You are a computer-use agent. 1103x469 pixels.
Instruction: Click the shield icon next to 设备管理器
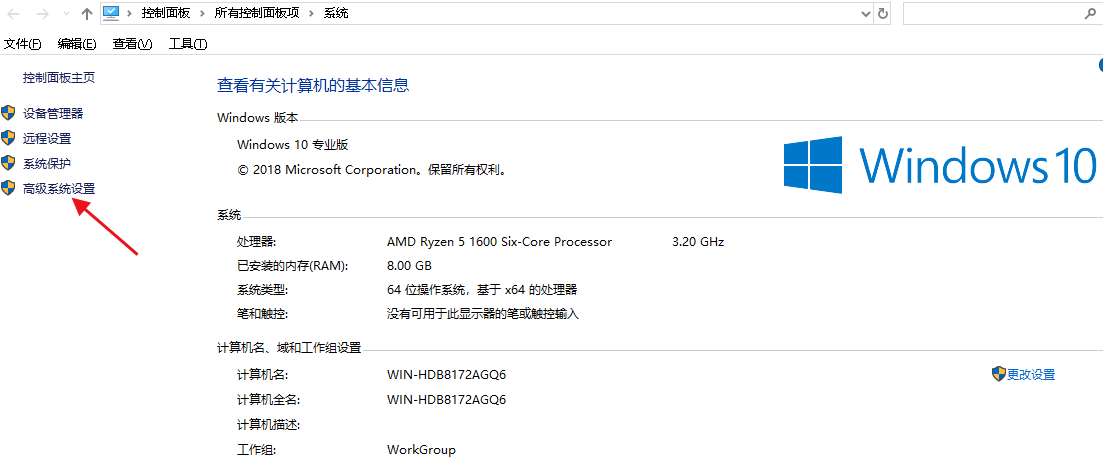(x=8, y=113)
